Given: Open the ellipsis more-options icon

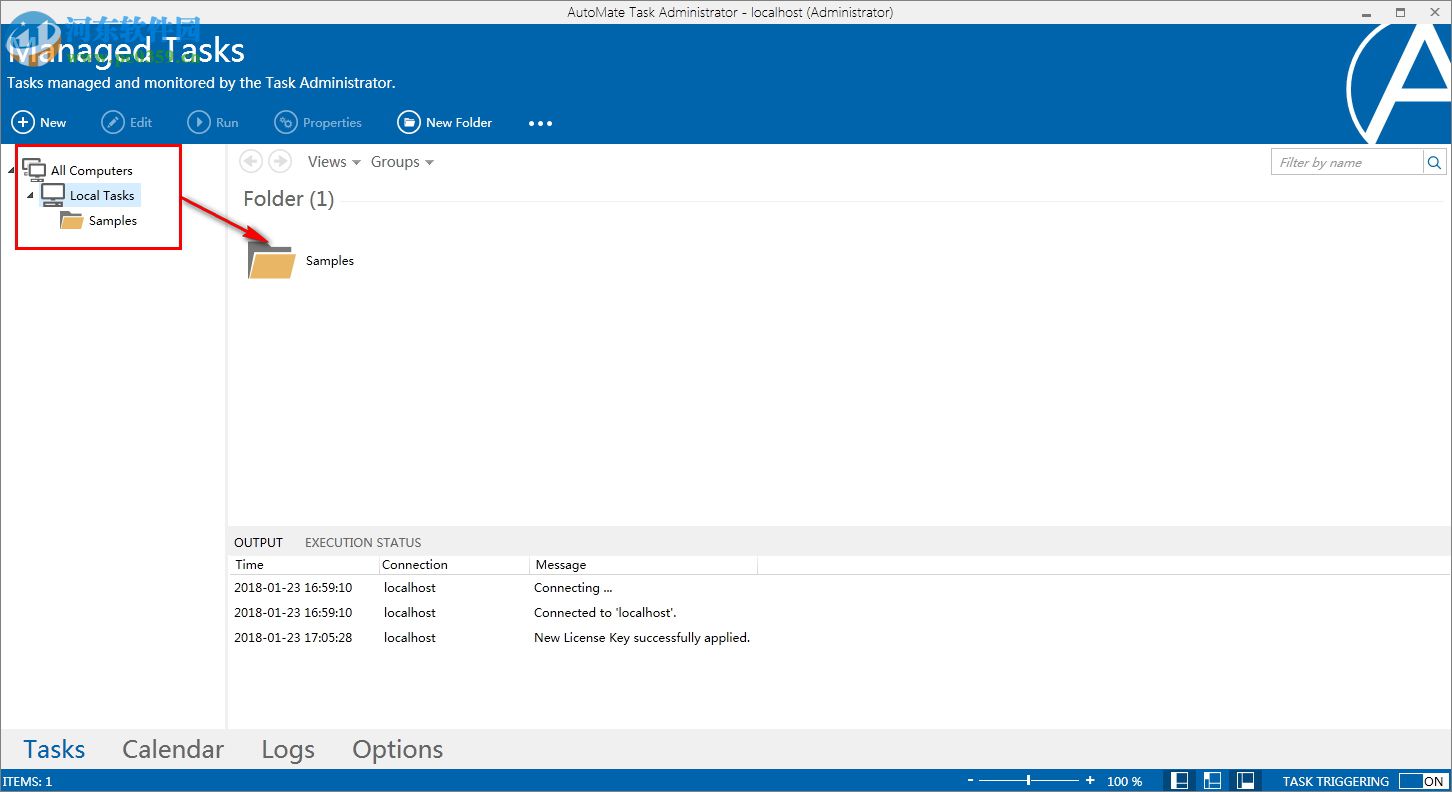Looking at the screenshot, I should click(x=540, y=123).
